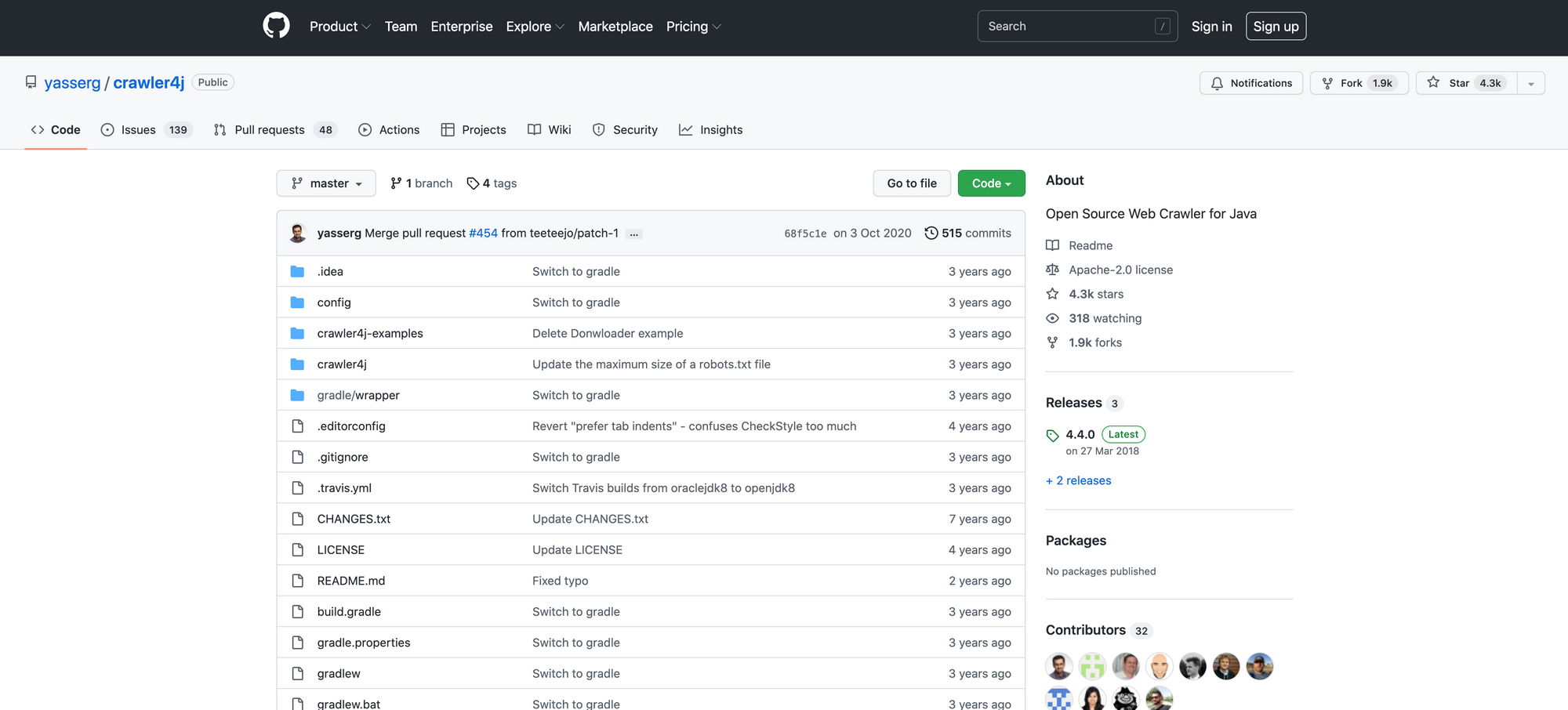The image size is (1568, 710).
Task: Click the branch icon next to 1 branch
Action: (396, 183)
